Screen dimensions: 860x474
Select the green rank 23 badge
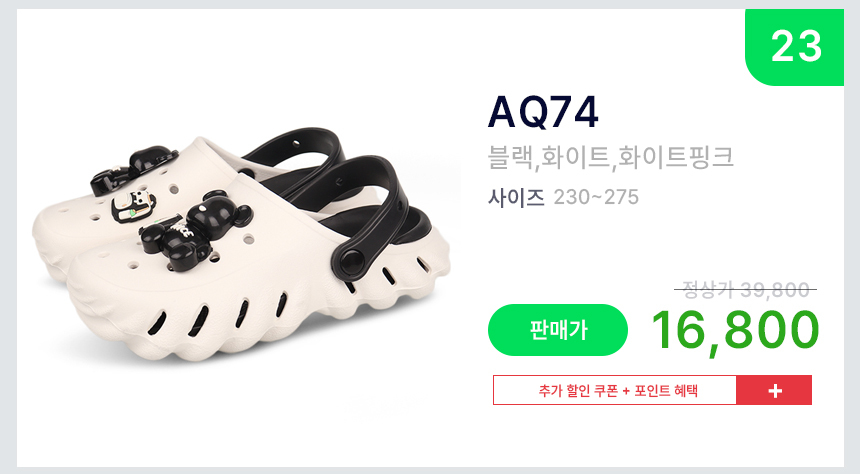tap(794, 47)
